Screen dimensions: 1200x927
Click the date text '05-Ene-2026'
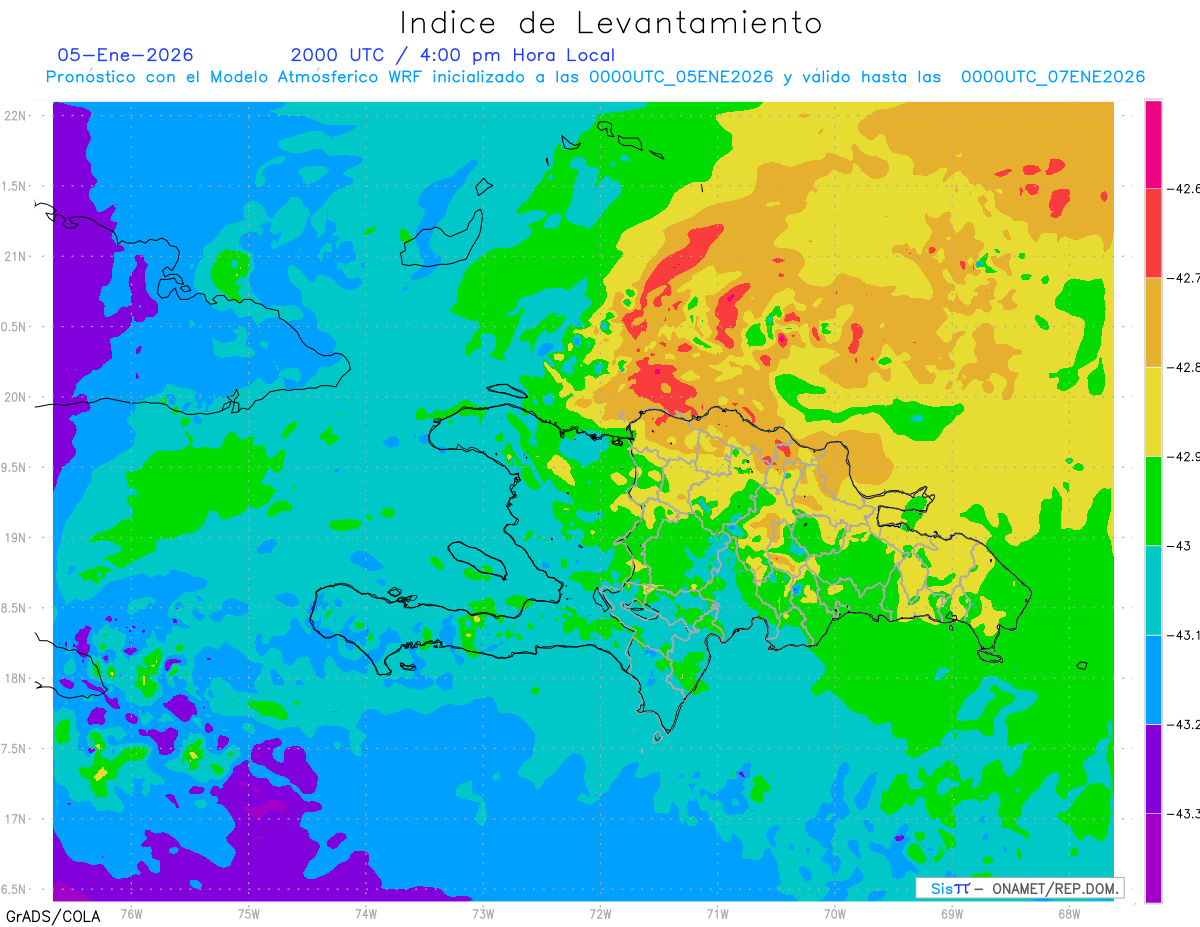coord(125,55)
